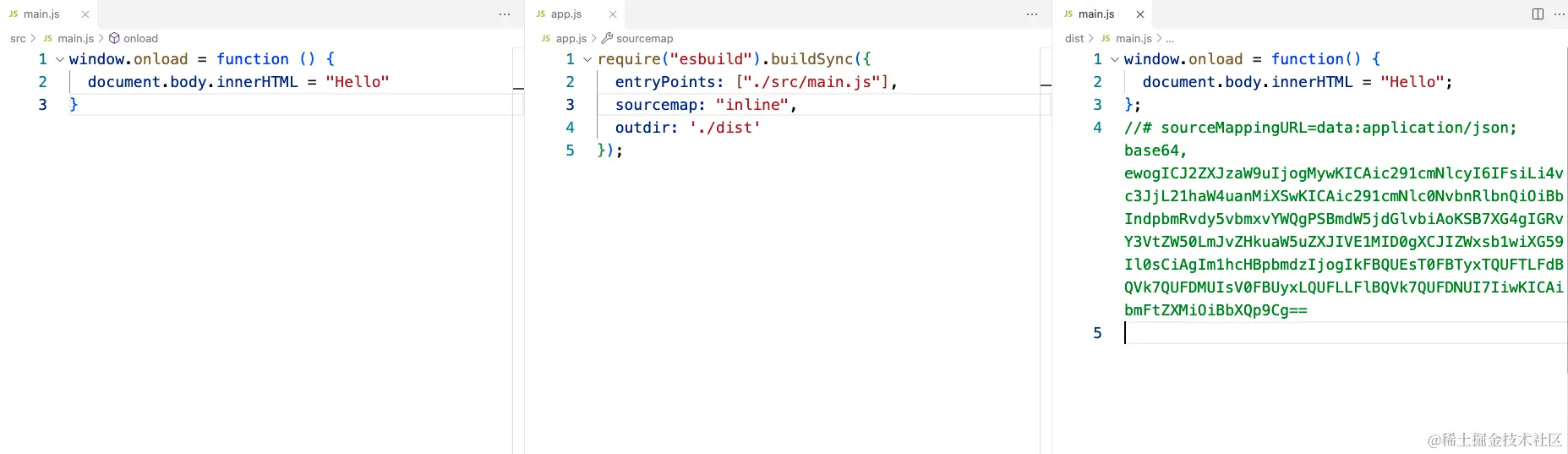The width and height of the screenshot is (1568, 454).
Task: Click the split editor icon in right pane
Action: coord(1538,14)
